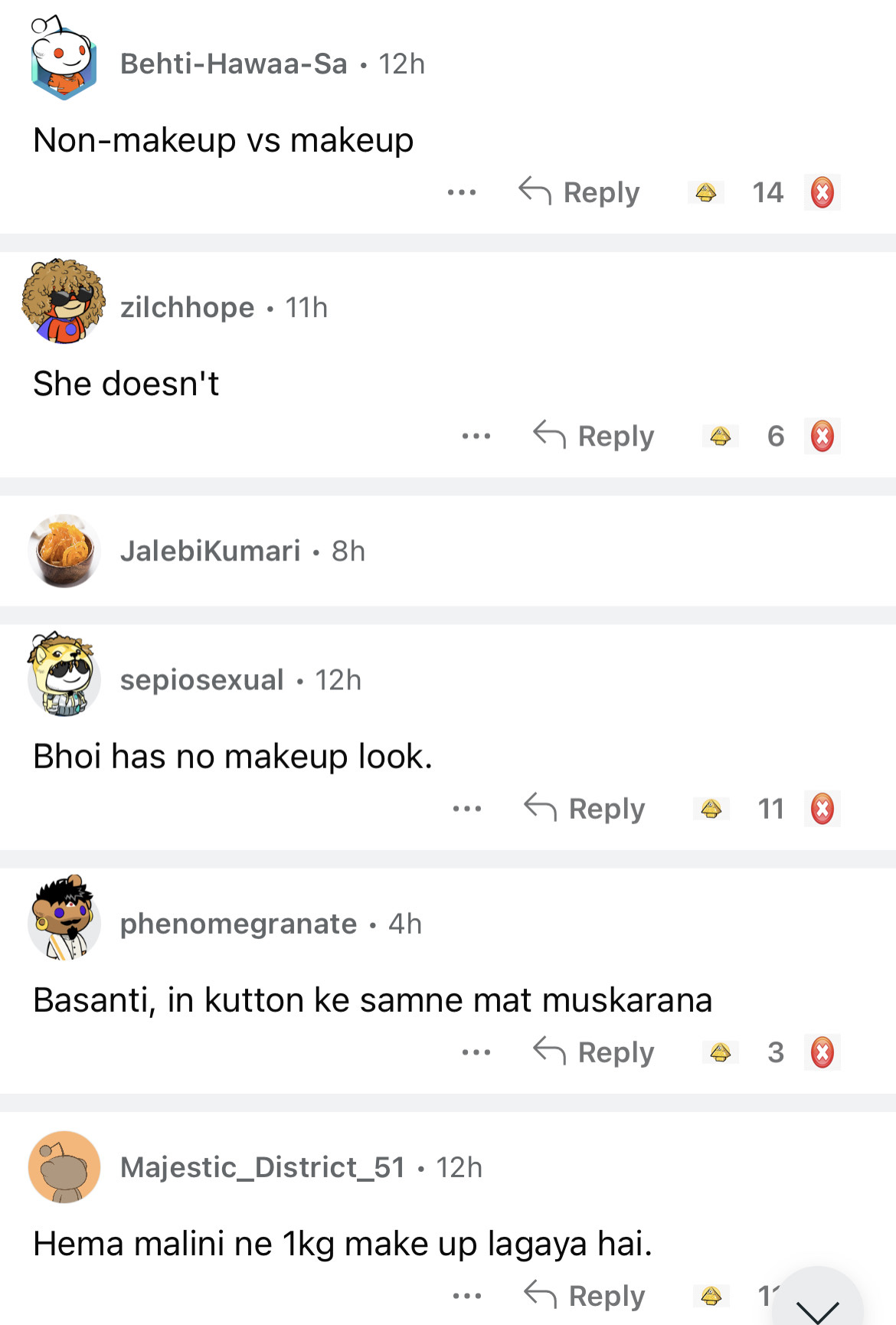Downvote phenomegranate's comment
This screenshot has height=1325, width=896.
(822, 1052)
